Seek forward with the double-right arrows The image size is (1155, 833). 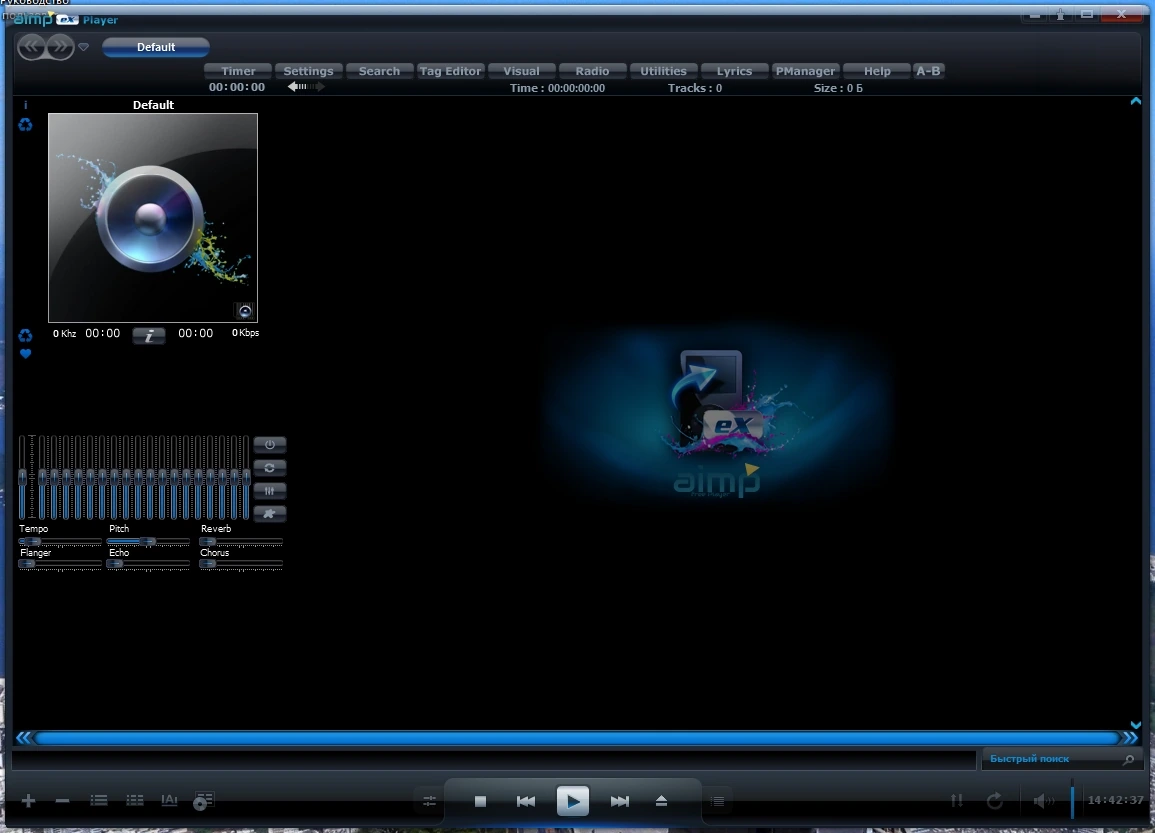pos(1130,737)
